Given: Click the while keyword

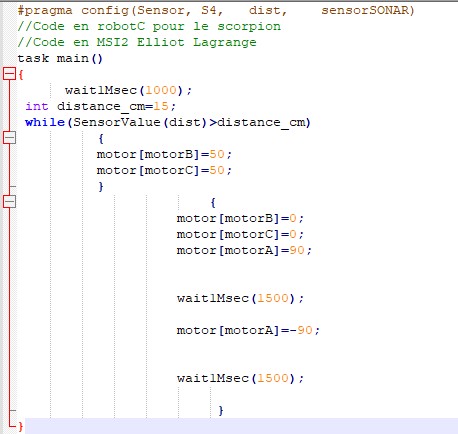Looking at the screenshot, I should (x=45, y=122).
